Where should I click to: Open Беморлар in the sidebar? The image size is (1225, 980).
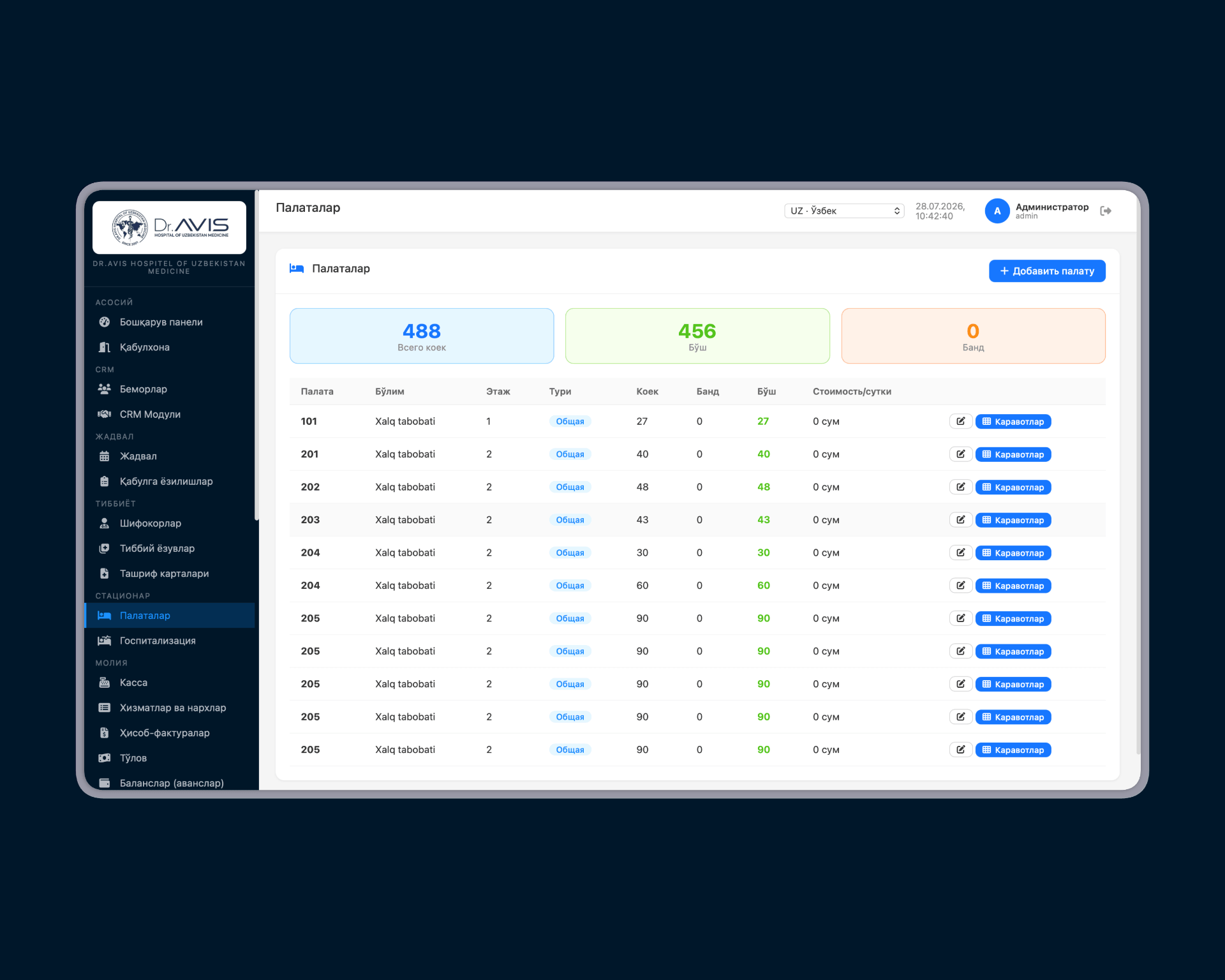click(170, 389)
